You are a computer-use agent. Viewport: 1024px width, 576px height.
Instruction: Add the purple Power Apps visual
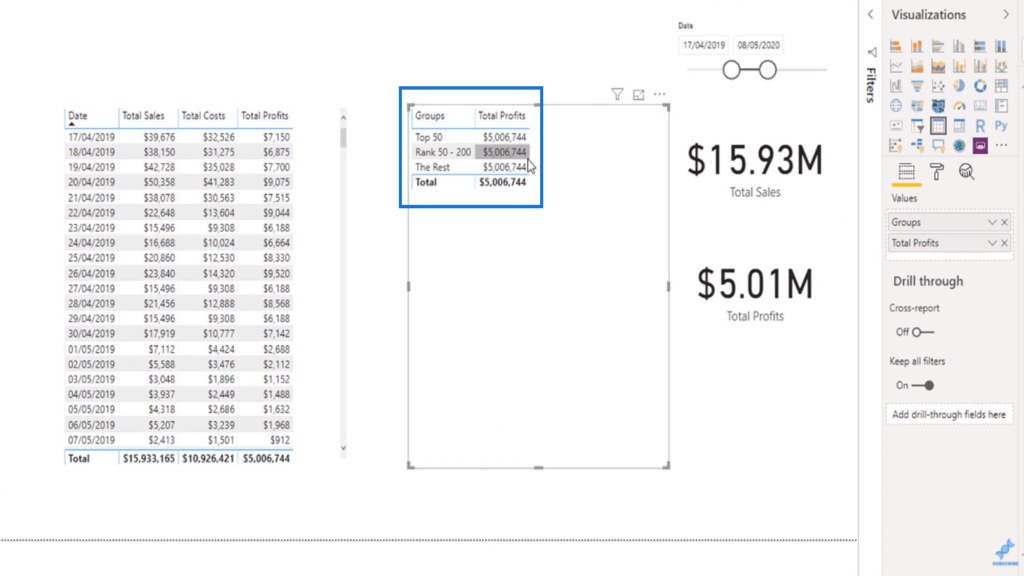[980, 146]
